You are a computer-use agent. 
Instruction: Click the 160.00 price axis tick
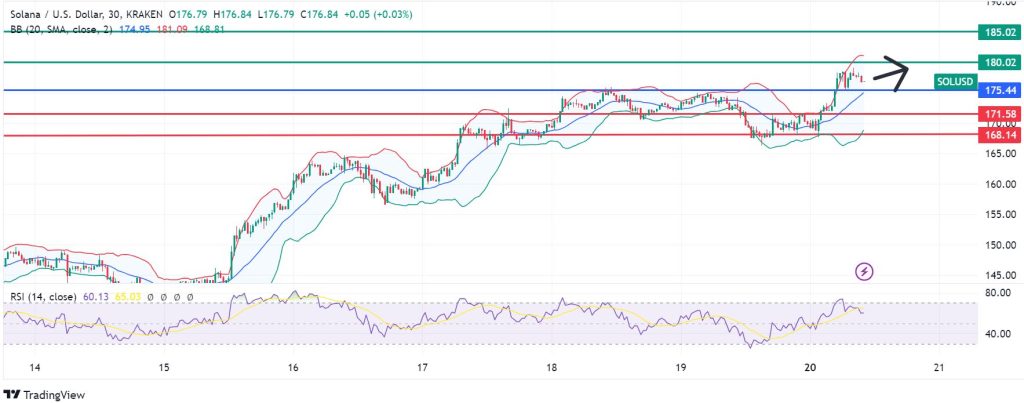1002,184
